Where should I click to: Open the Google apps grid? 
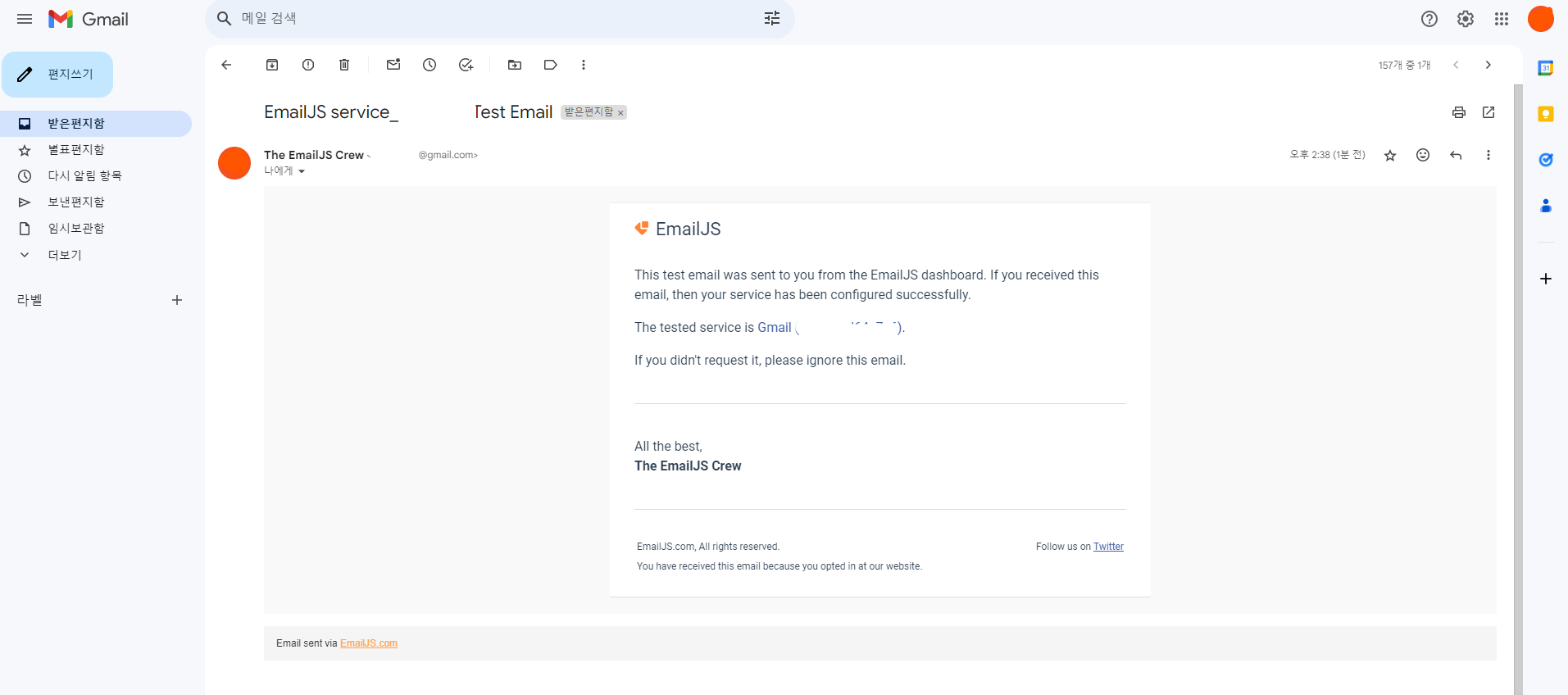click(1502, 19)
